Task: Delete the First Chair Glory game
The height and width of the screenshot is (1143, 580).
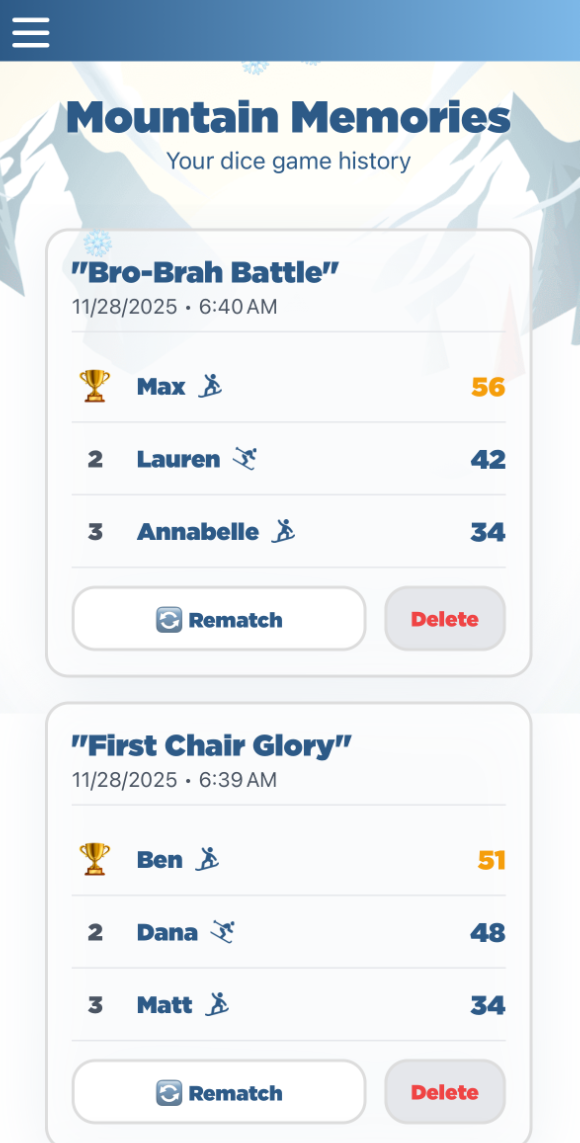Action: click(444, 1092)
